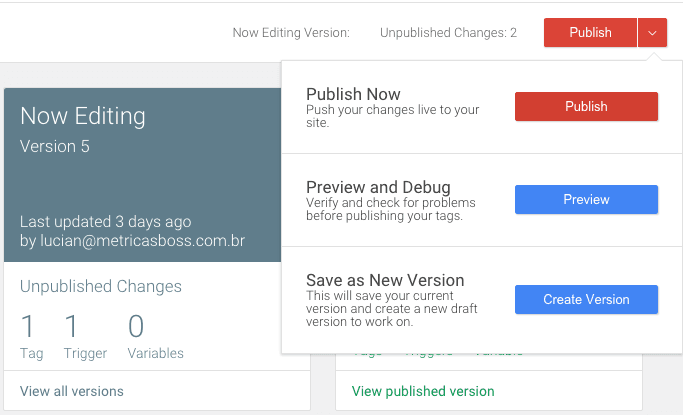Click the Unpublished Changes section heading

click(x=101, y=287)
